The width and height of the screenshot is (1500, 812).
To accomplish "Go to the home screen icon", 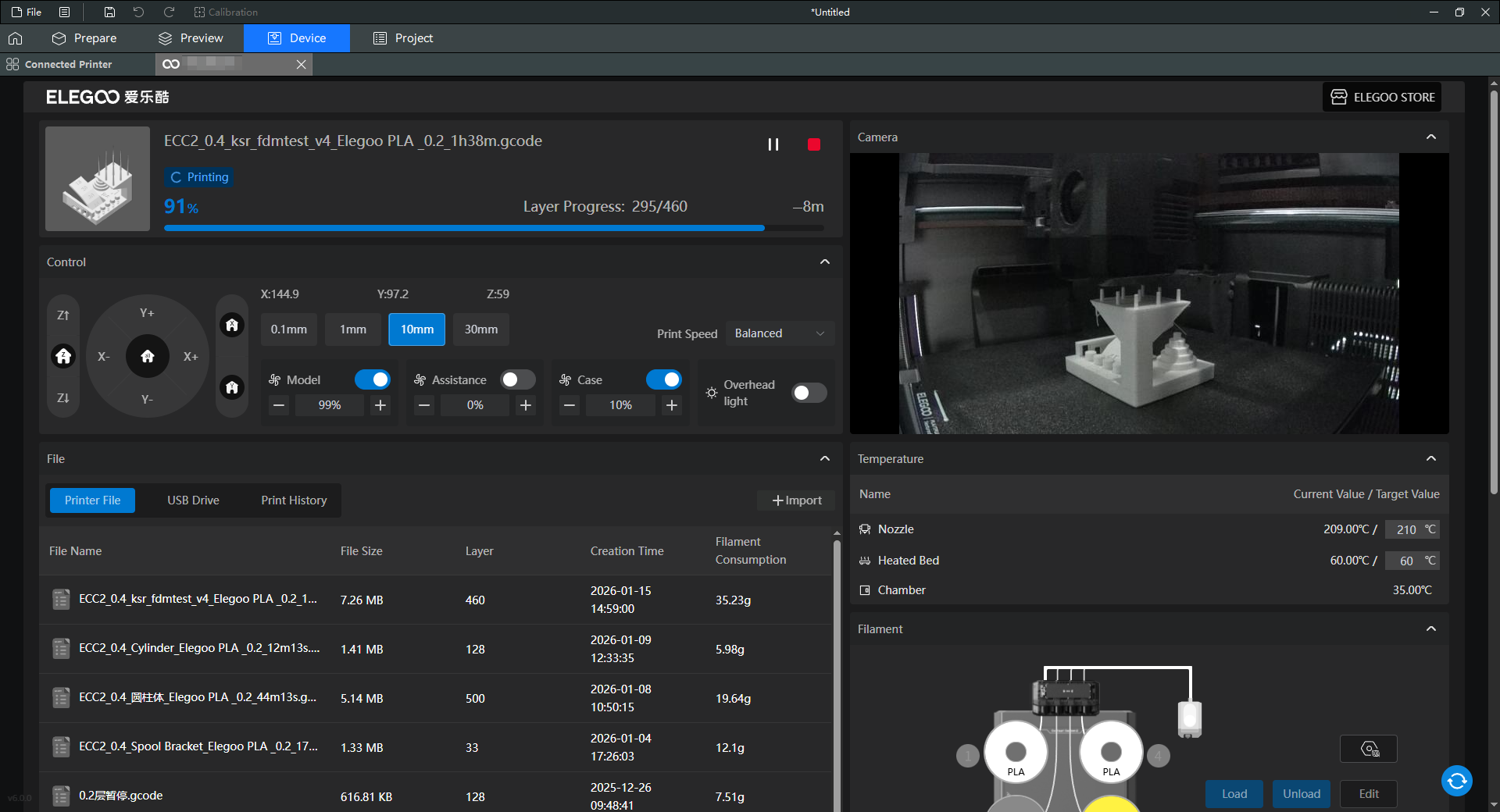I will click(x=16, y=38).
